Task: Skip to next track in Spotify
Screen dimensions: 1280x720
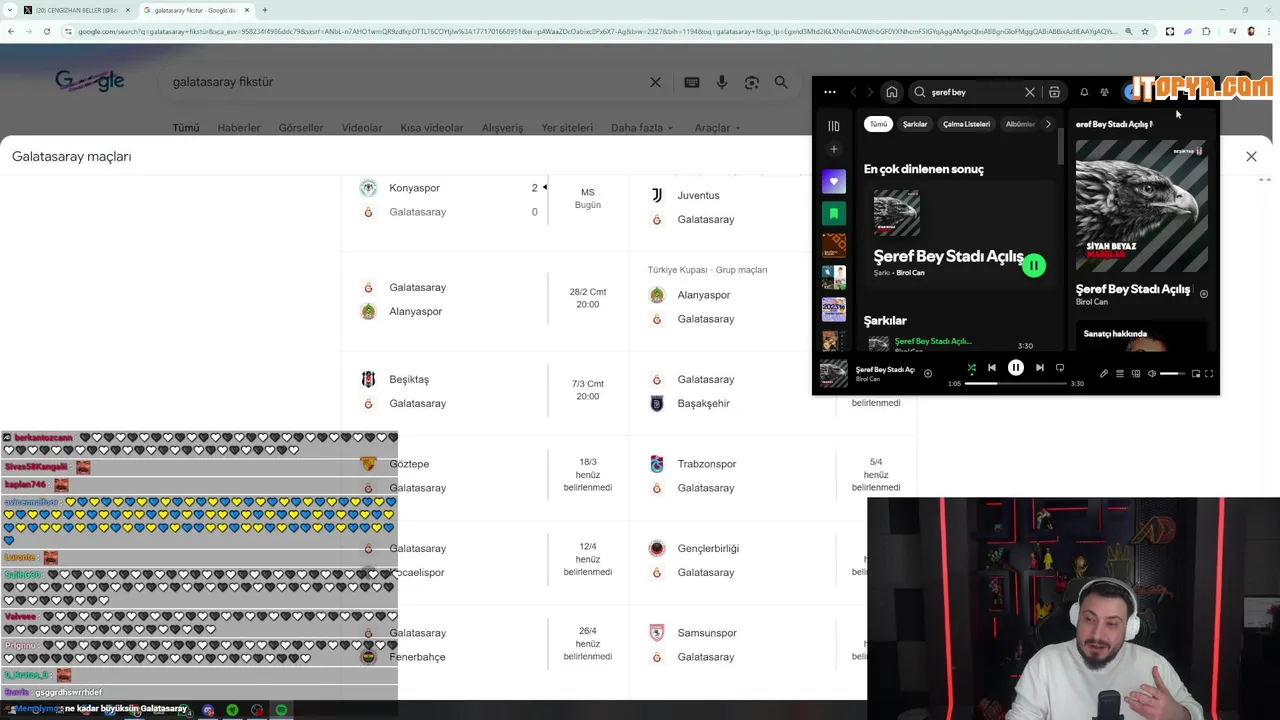Action: [1040, 368]
